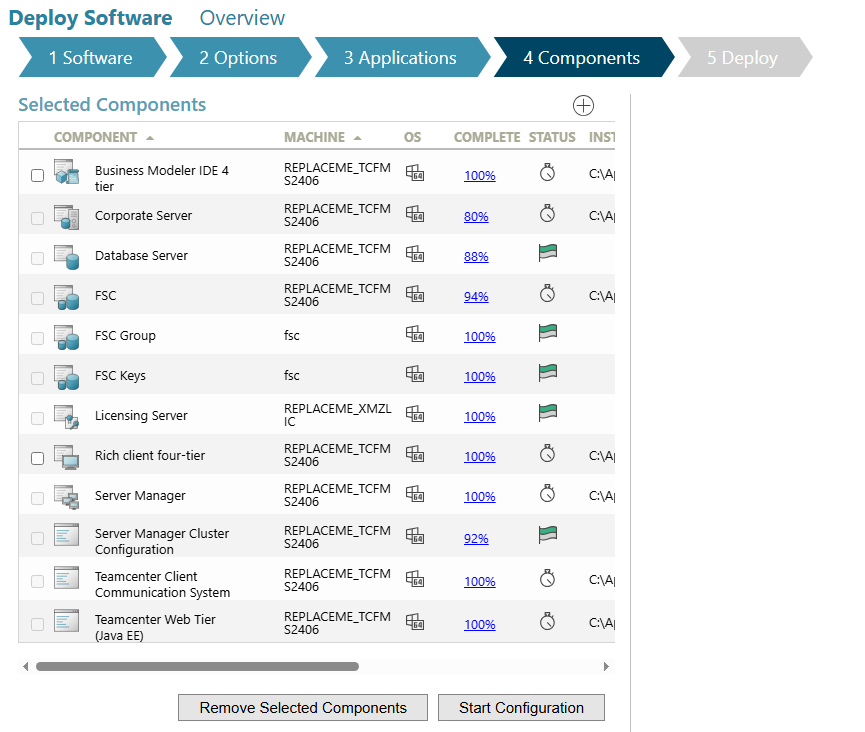This screenshot has width=865, height=732.
Task: Click the scrollbar left arrow
Action: click(x=25, y=666)
